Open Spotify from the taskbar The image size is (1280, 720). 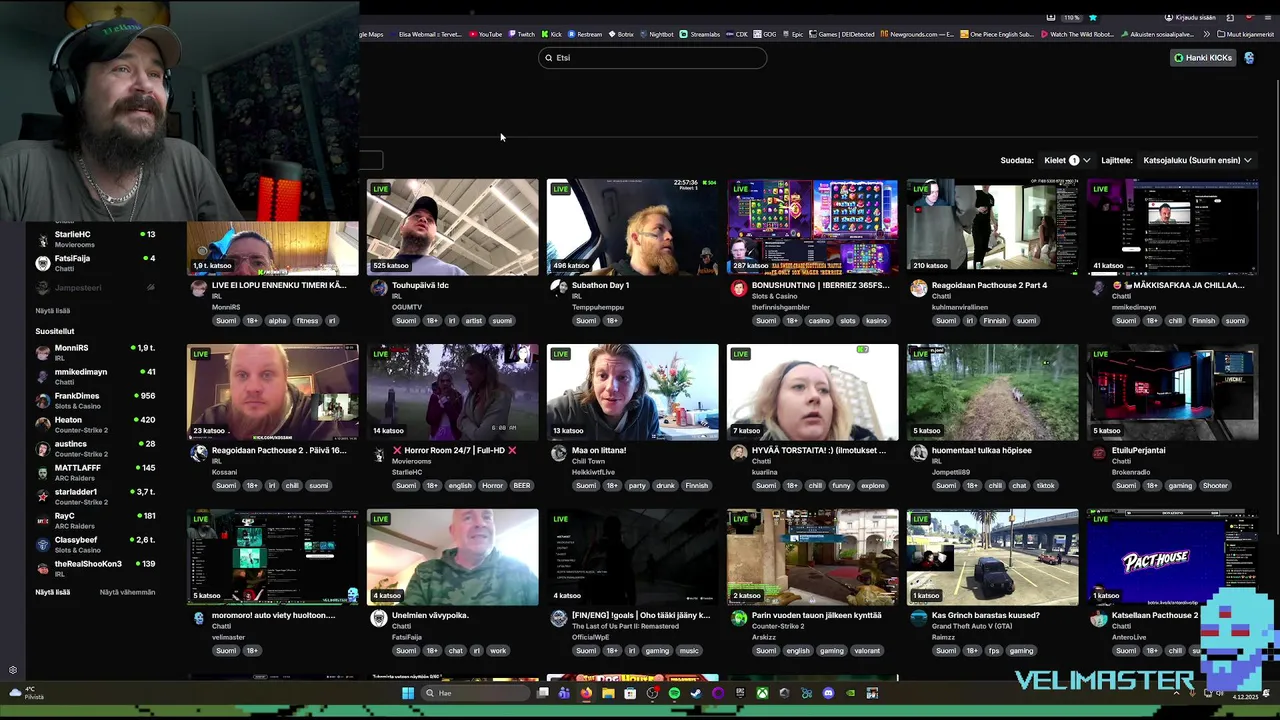click(x=674, y=693)
